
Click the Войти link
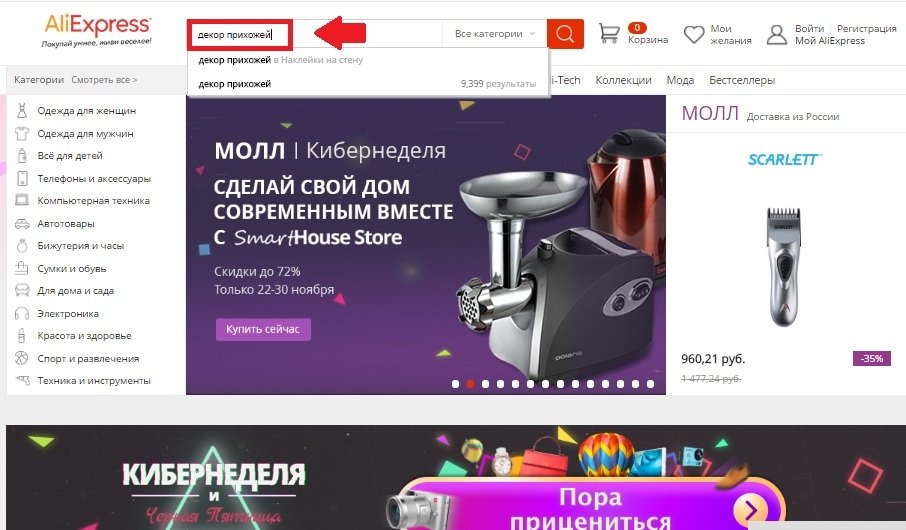click(x=810, y=28)
